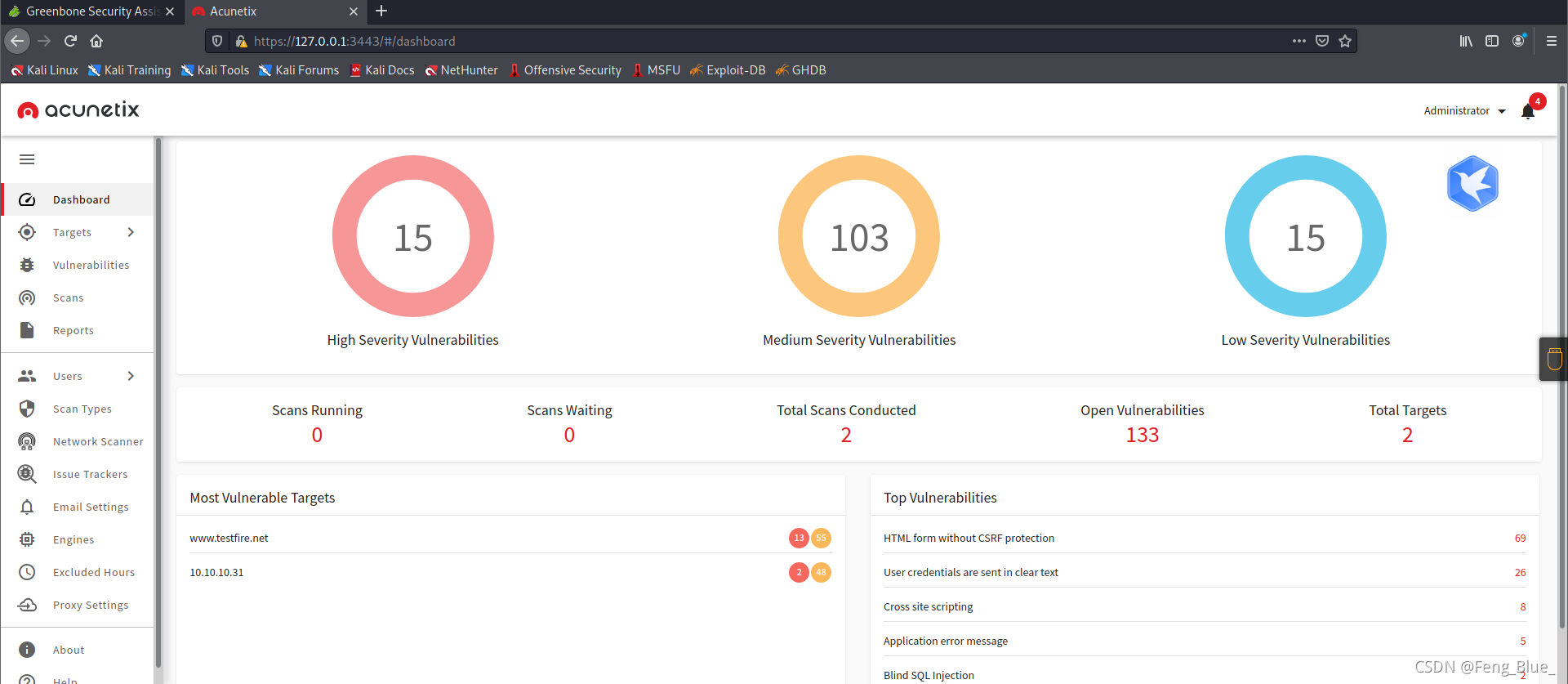The image size is (1568, 684).
Task: Toggle the browser sidebar view icon
Action: point(1492,41)
